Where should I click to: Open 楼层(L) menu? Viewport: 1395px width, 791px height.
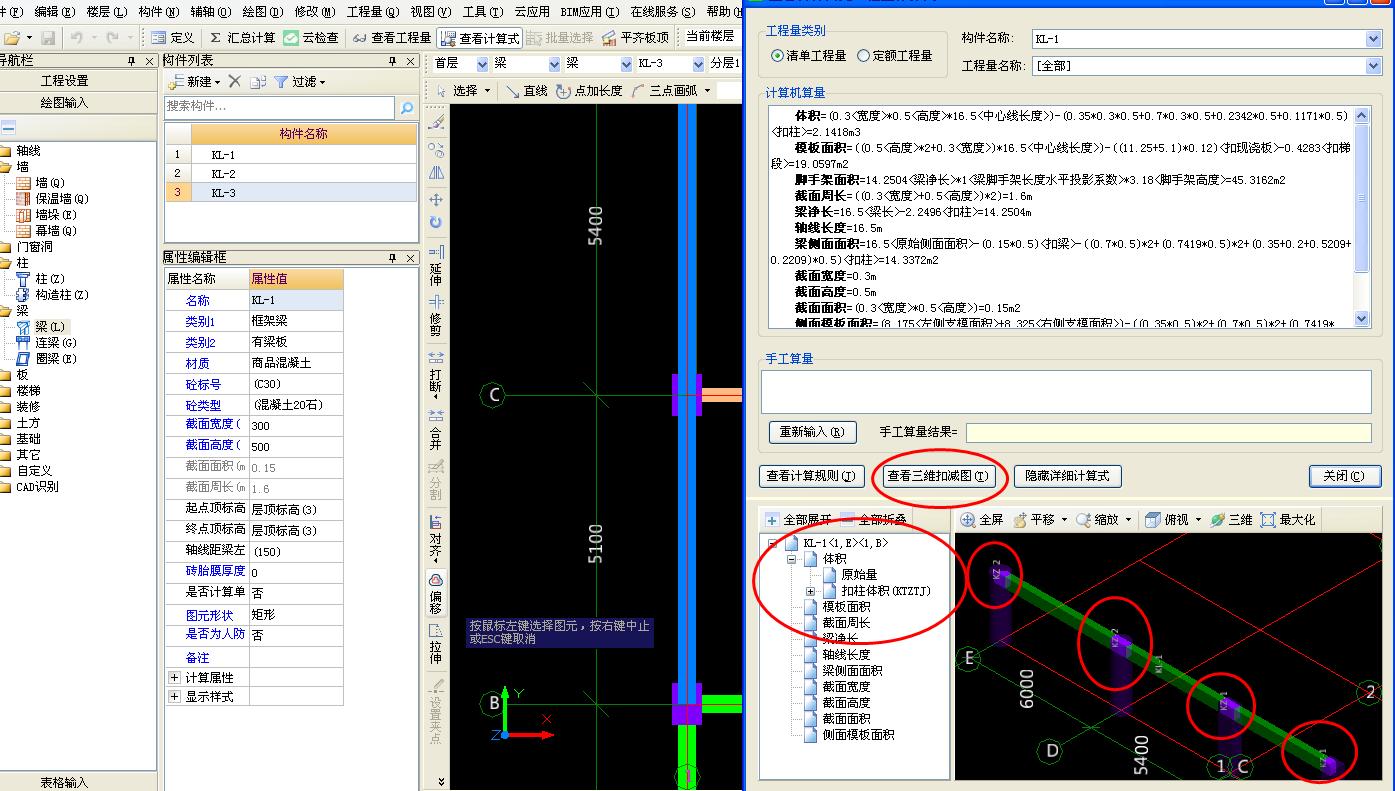tap(106, 11)
